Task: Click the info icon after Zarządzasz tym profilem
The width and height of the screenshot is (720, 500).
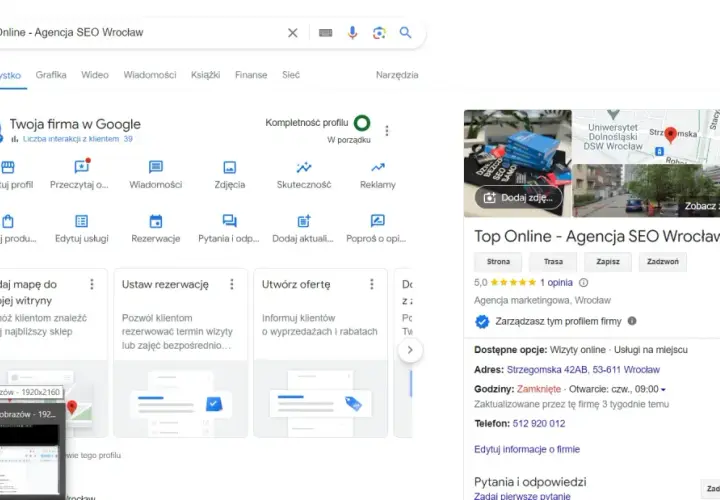Action: click(x=632, y=321)
